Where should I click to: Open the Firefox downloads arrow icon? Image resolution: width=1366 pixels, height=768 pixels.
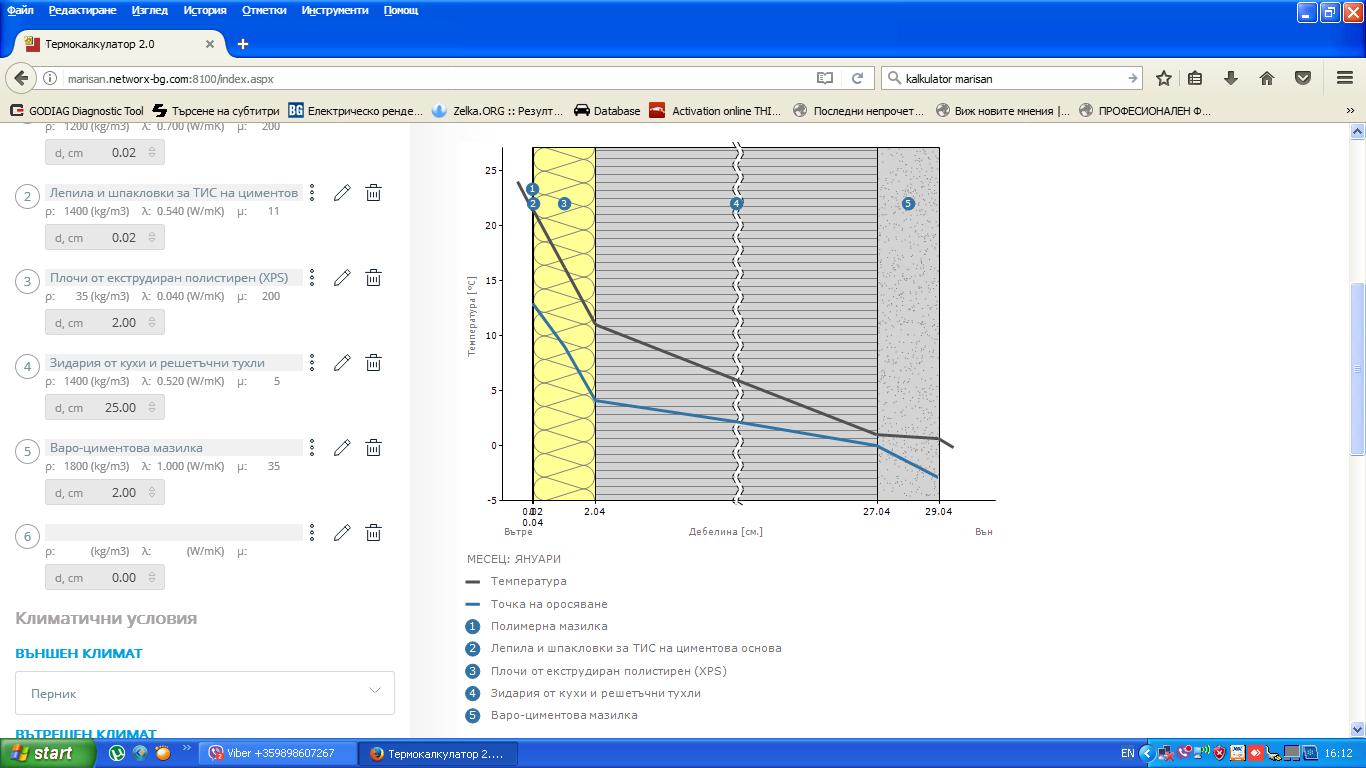(x=1231, y=78)
